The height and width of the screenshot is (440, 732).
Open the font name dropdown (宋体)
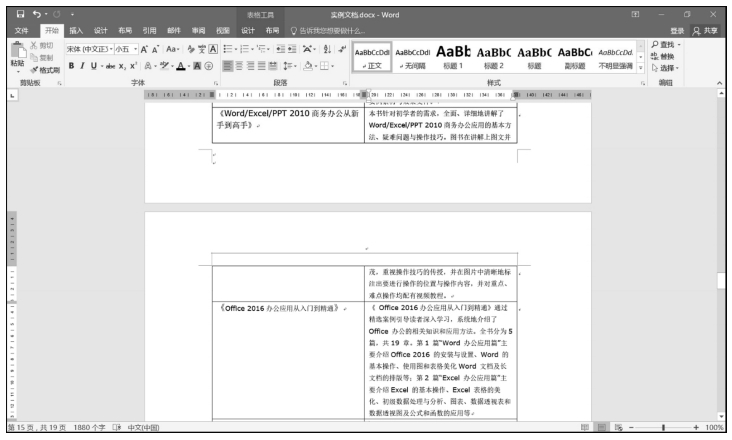click(x=111, y=49)
